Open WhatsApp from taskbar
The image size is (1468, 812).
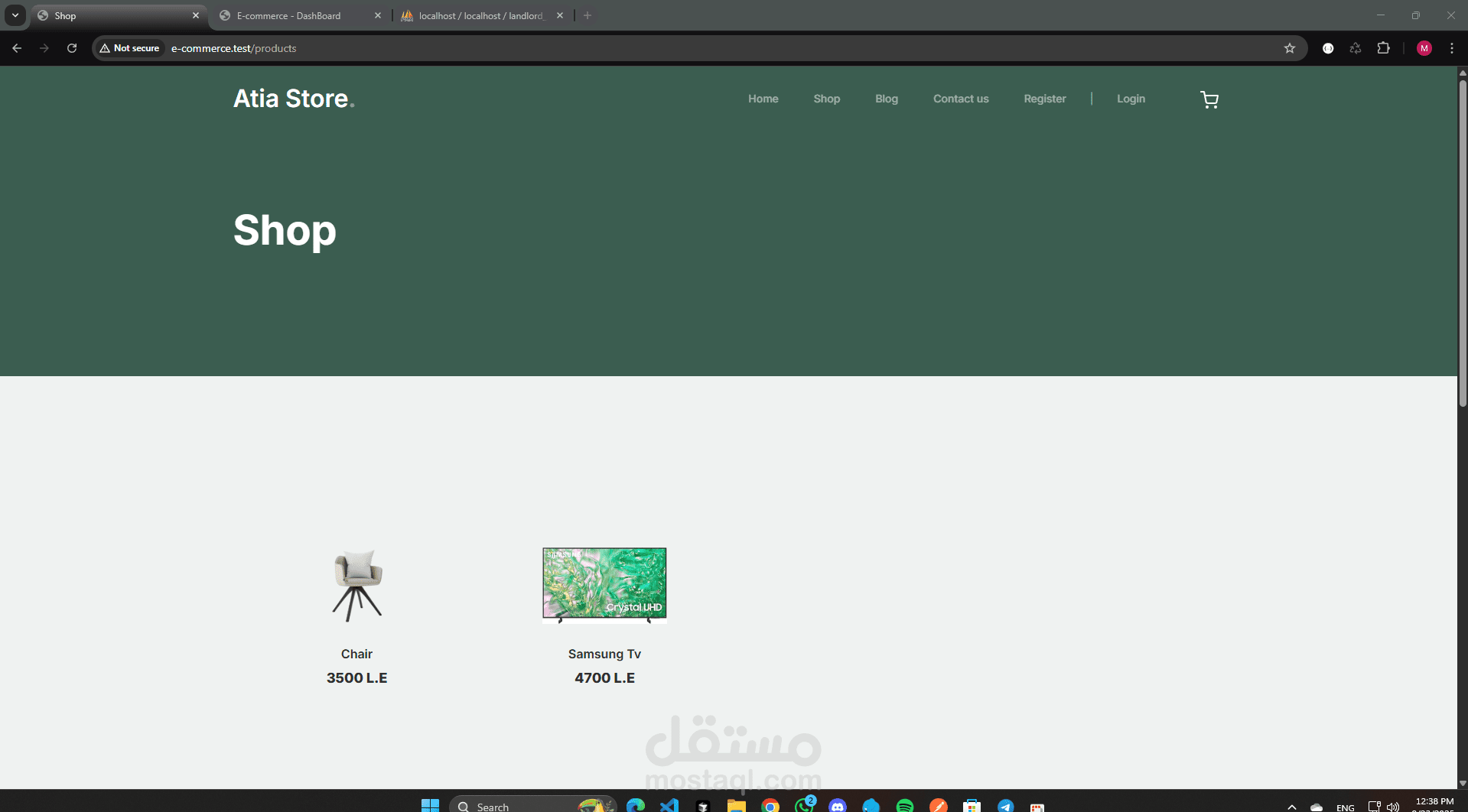[x=804, y=806]
